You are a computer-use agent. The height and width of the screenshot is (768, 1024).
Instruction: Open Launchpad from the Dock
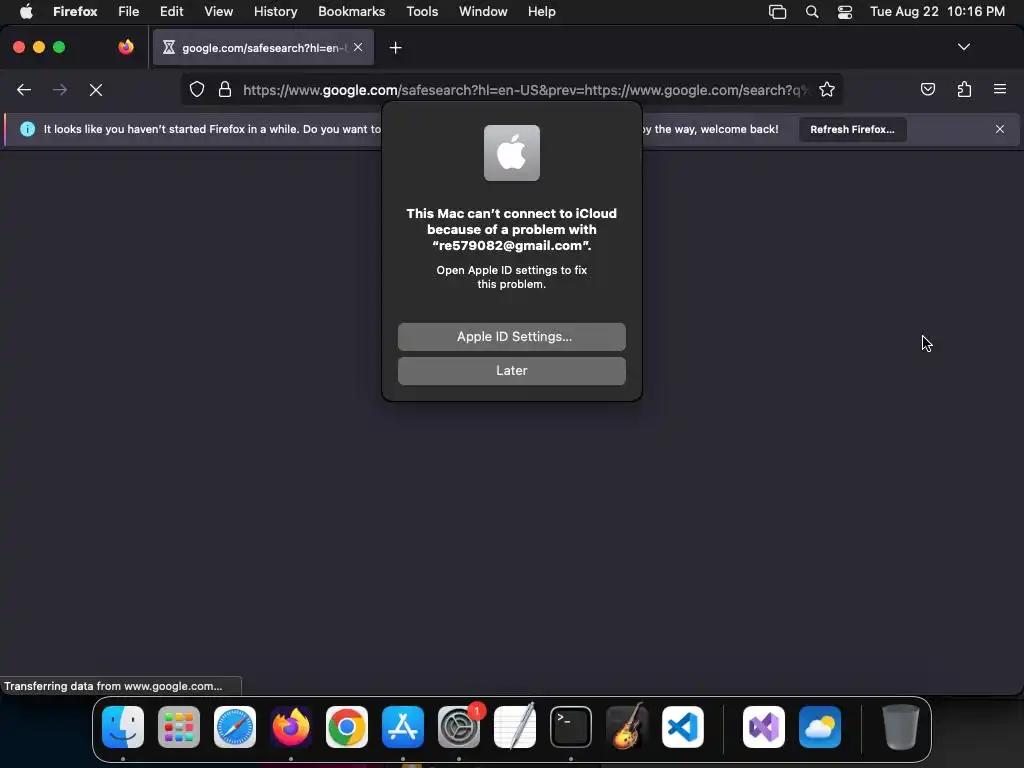click(179, 727)
